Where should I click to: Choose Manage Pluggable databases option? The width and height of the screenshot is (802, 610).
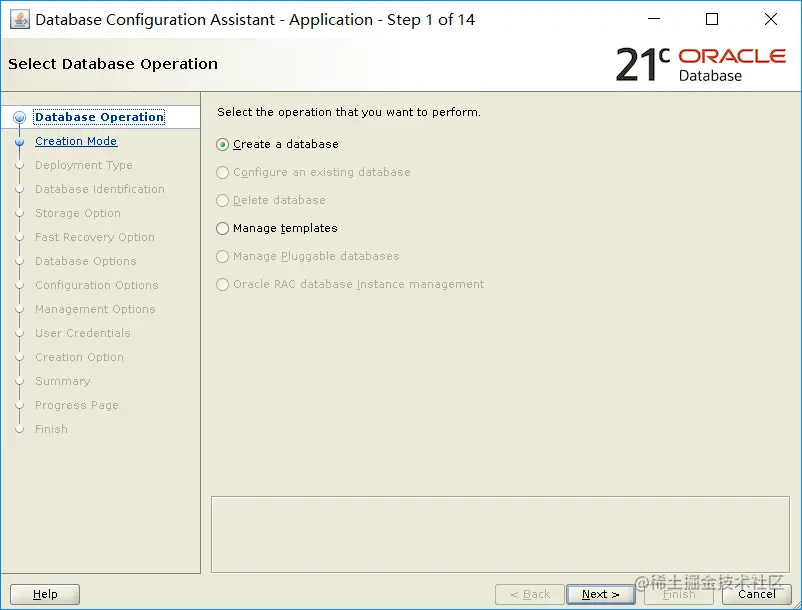pos(307,256)
